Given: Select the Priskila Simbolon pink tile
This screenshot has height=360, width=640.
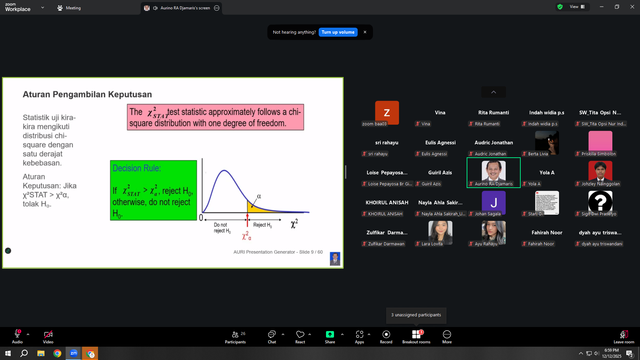Looking at the screenshot, I should 600,142.
